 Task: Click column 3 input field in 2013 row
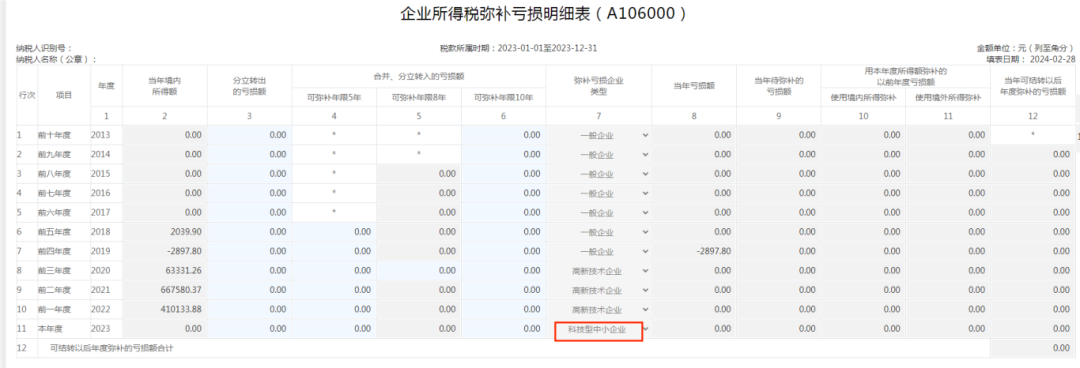pyautogui.click(x=249, y=135)
